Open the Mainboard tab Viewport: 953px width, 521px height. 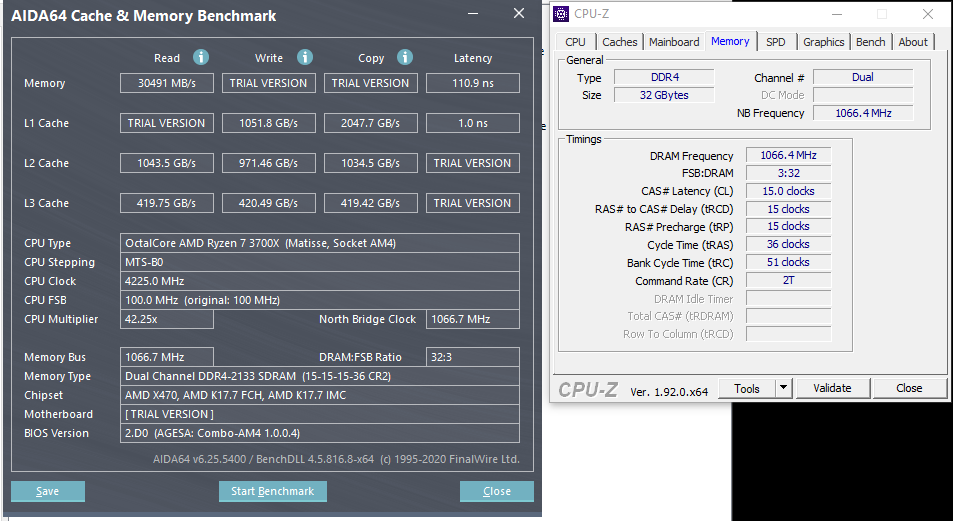coord(674,42)
